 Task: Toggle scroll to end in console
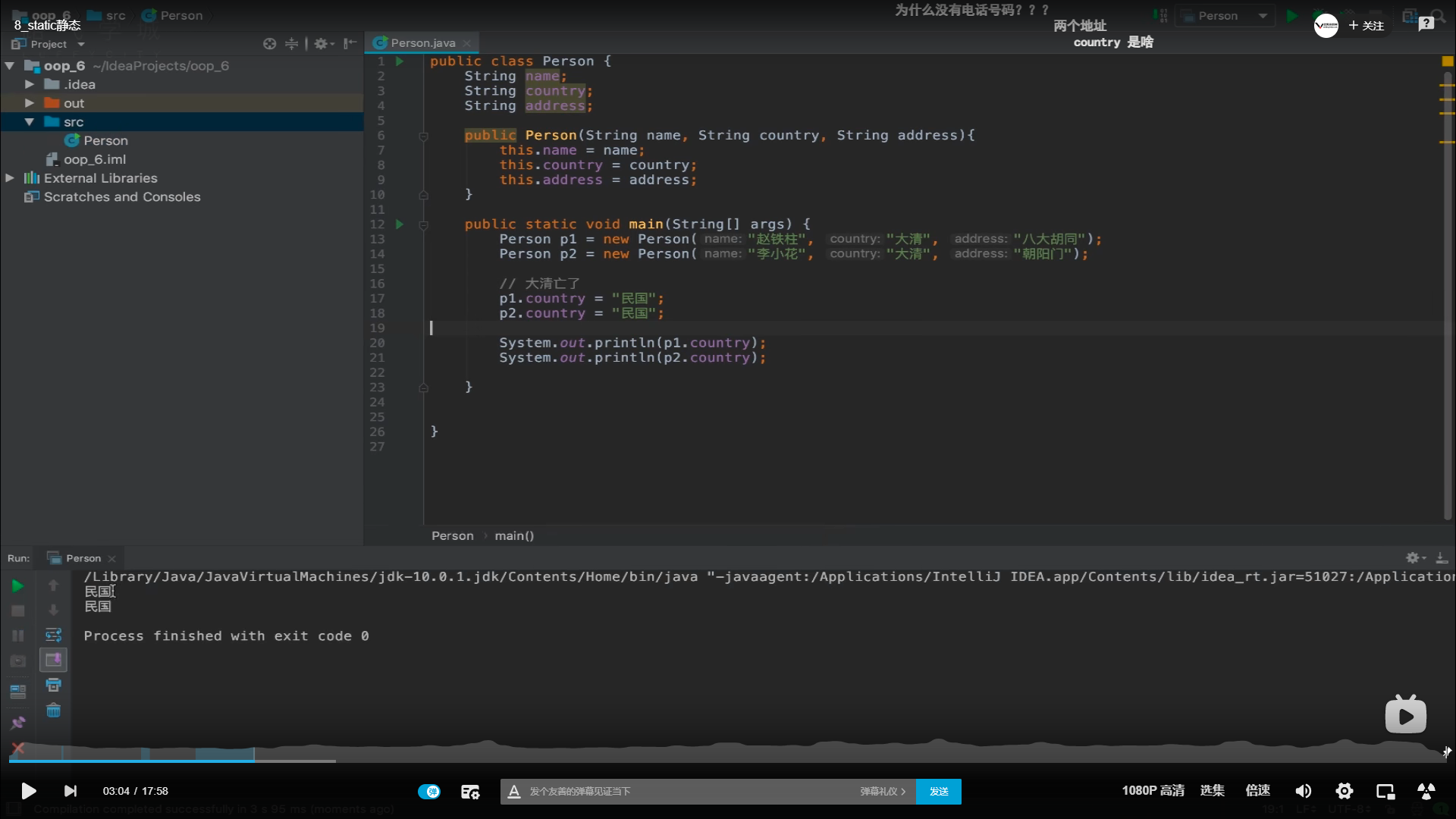pyautogui.click(x=53, y=660)
